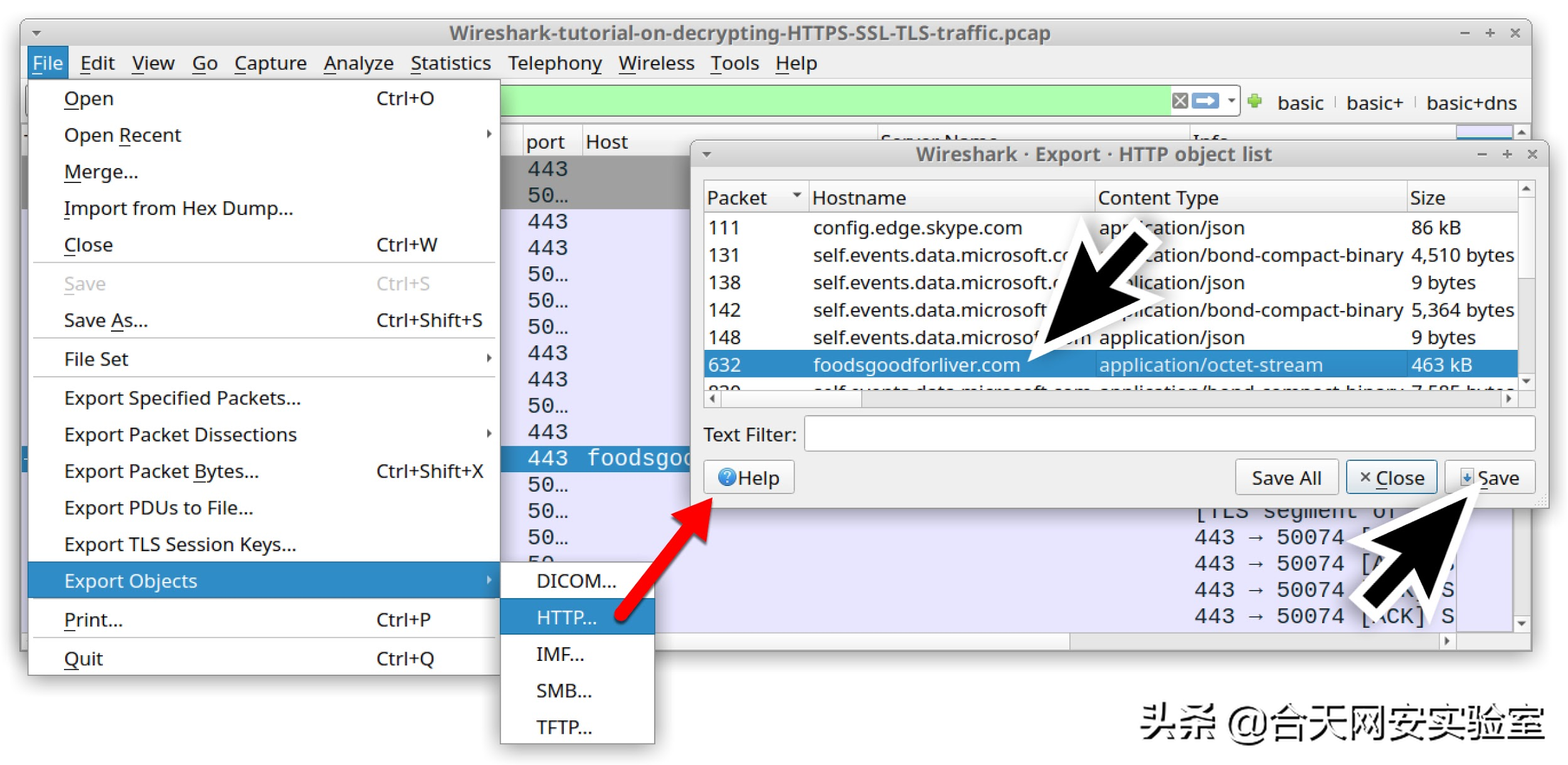Select packet 131 row in object list

pos(1111,255)
